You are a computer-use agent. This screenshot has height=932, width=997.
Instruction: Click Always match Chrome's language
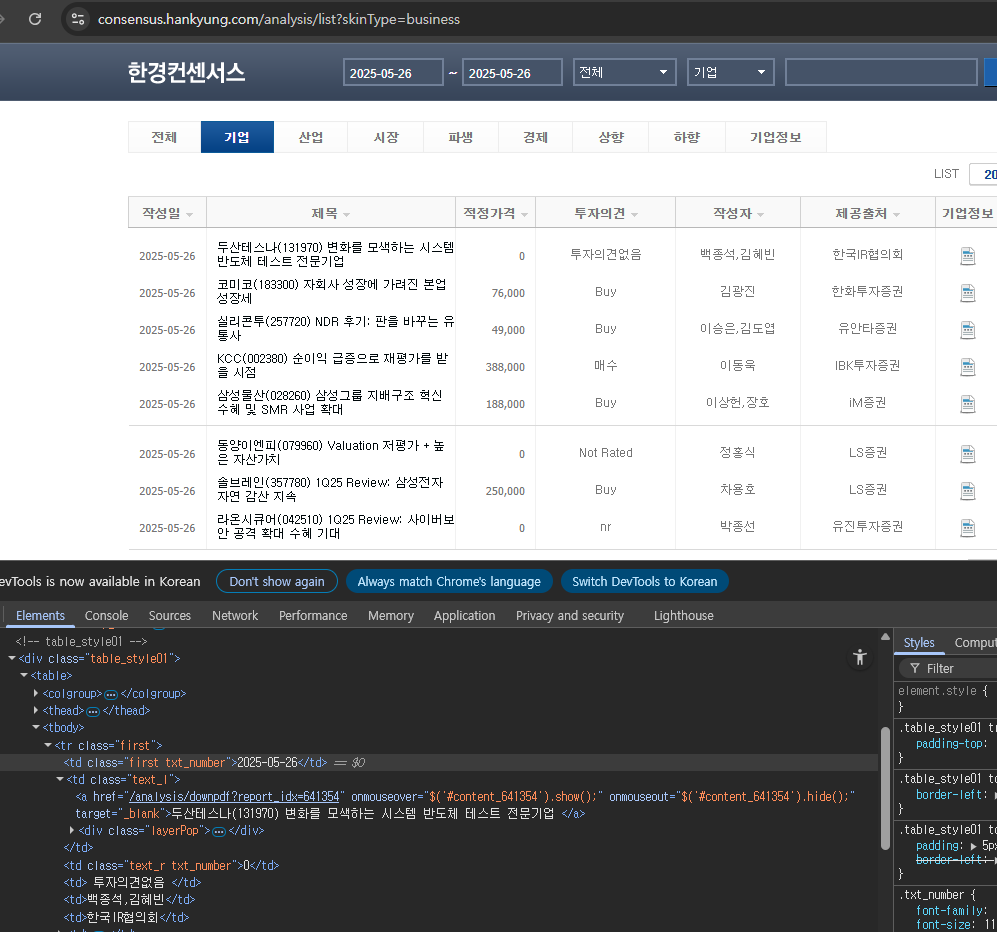click(x=449, y=581)
